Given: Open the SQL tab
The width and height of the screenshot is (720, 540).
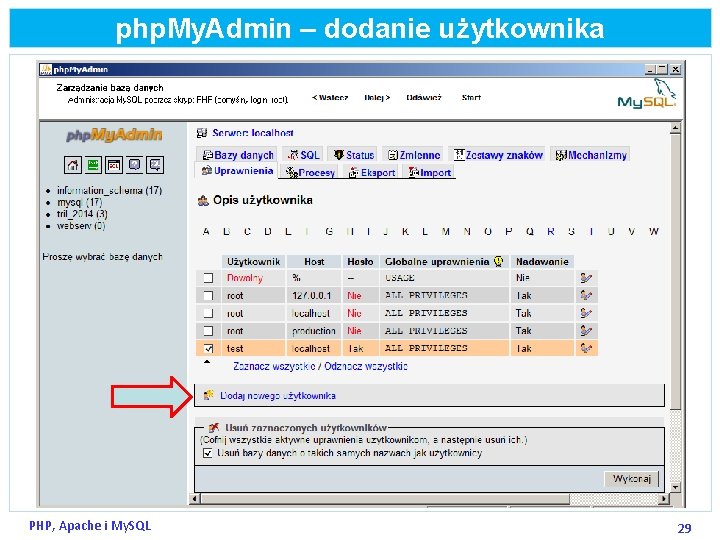Looking at the screenshot, I should (x=303, y=155).
